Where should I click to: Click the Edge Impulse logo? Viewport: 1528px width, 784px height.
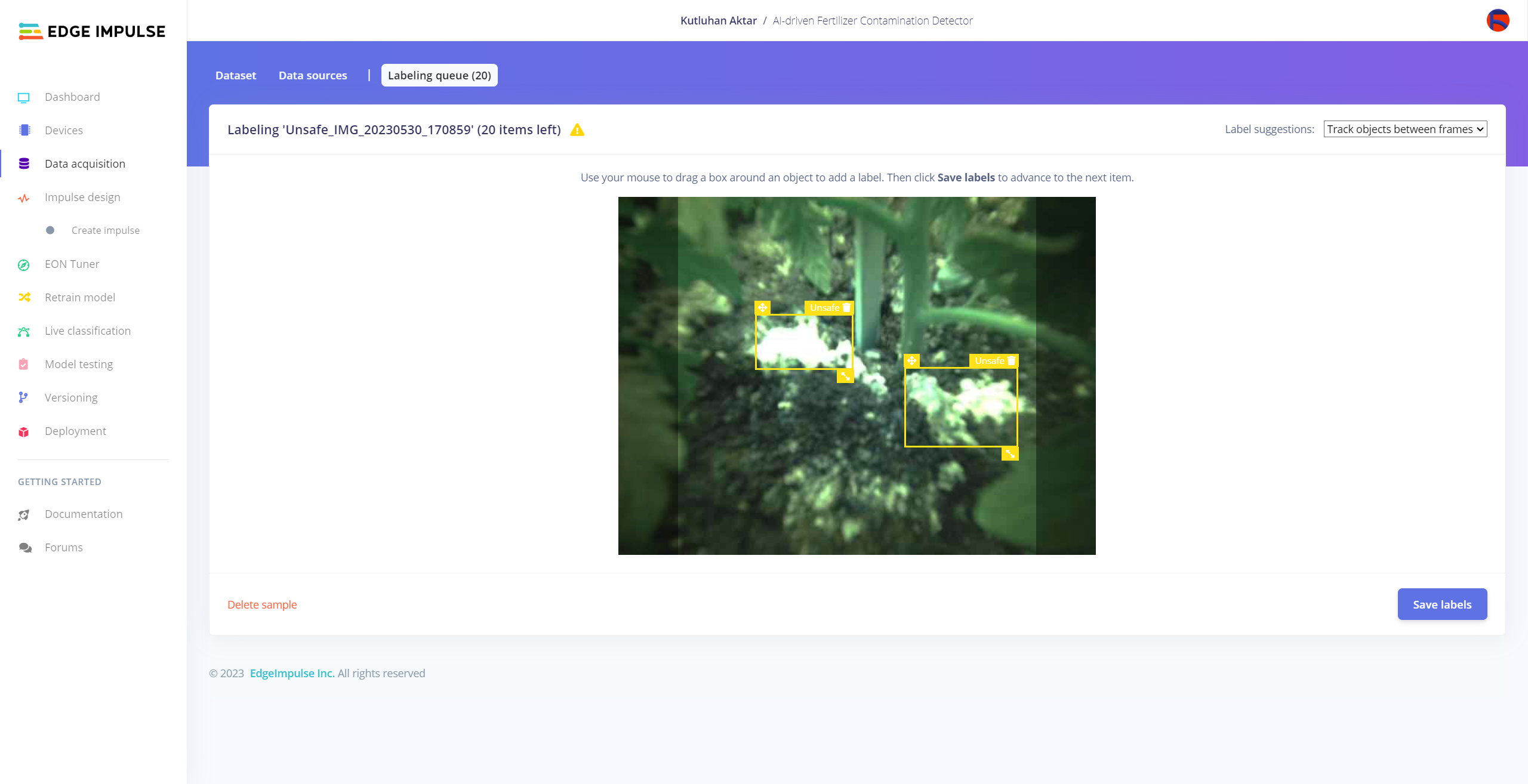(93, 31)
